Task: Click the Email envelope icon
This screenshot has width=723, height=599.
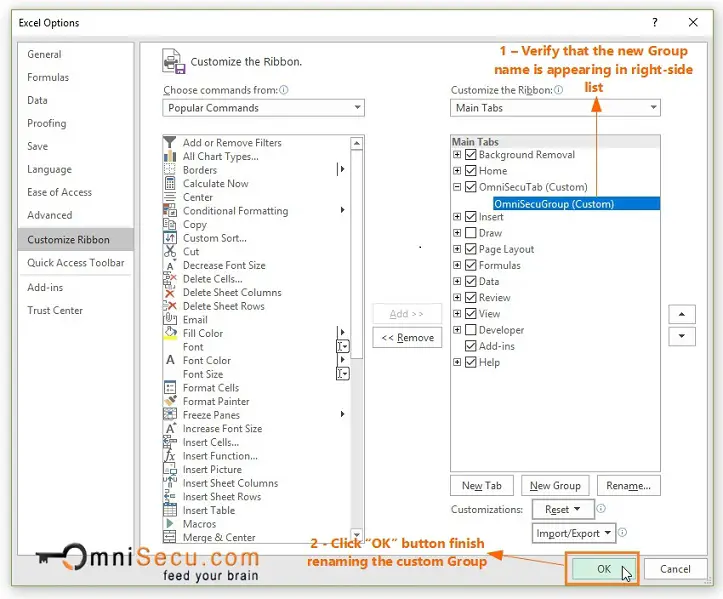Action: [170, 320]
